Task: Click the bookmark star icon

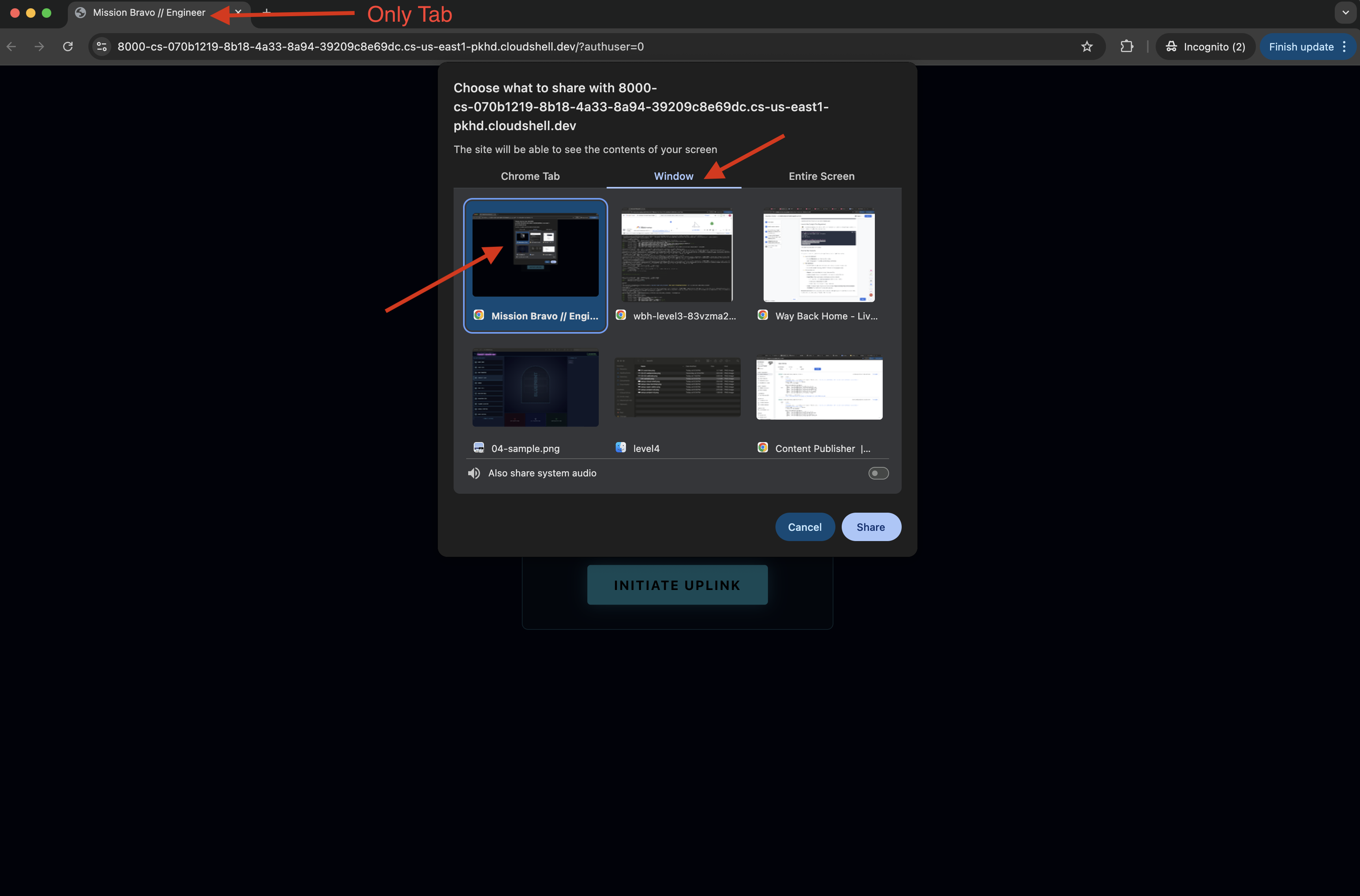Action: pyautogui.click(x=1086, y=47)
